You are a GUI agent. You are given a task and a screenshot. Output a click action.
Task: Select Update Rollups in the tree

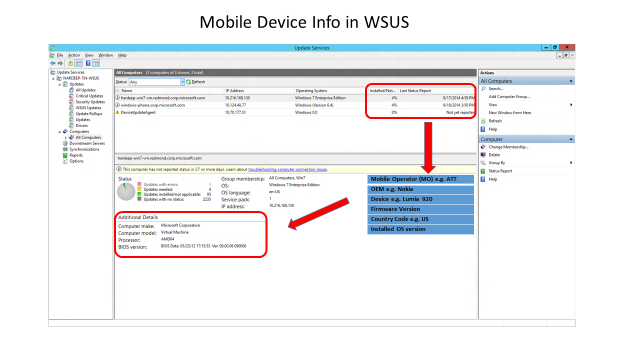click(x=89, y=113)
